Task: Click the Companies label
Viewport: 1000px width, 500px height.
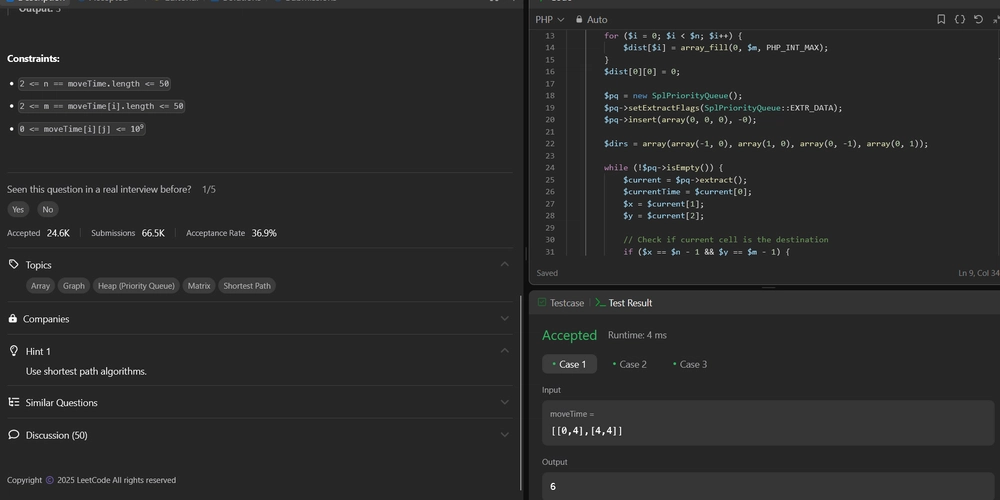Action: [x=46, y=319]
